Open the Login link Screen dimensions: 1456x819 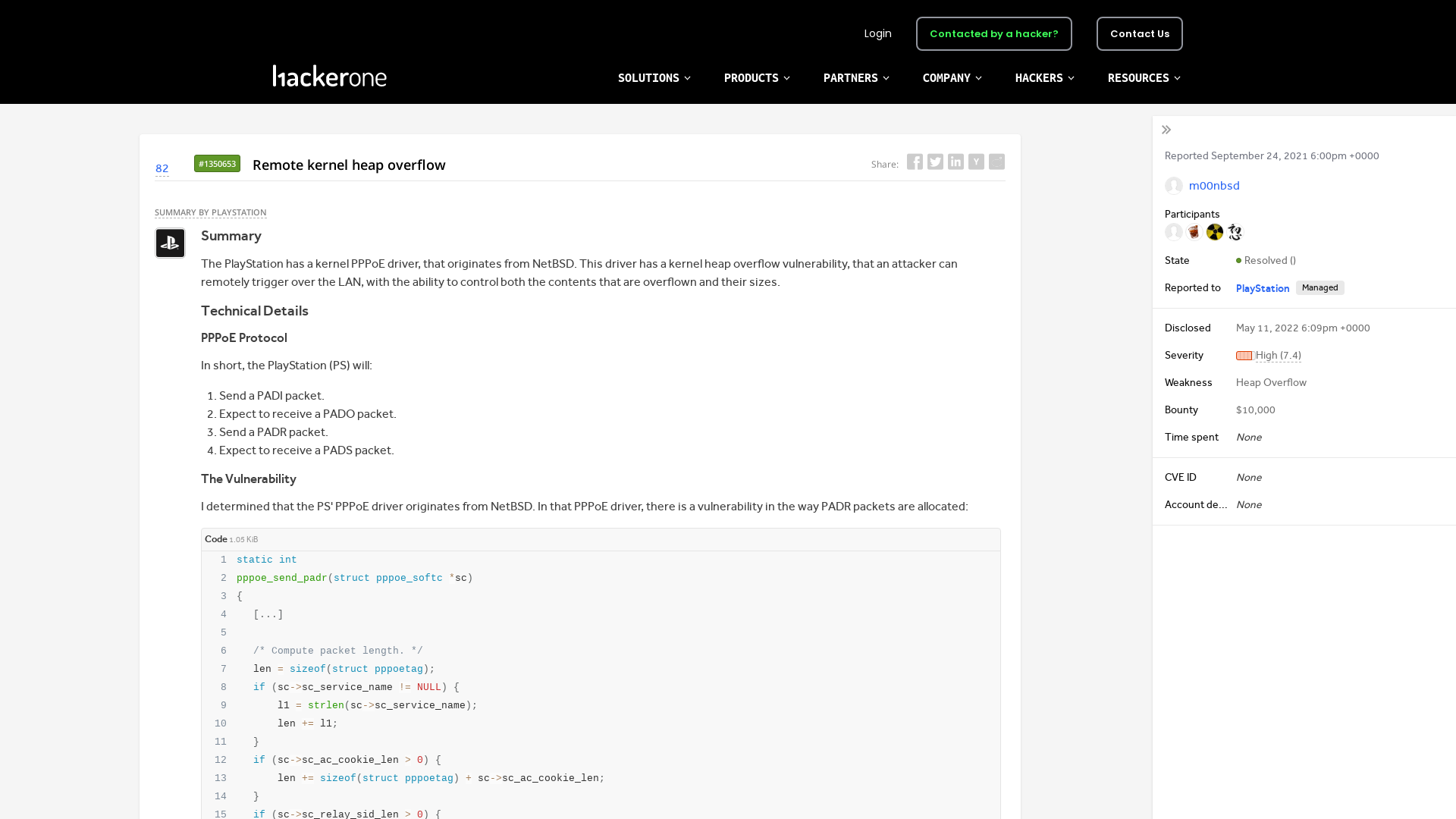click(x=877, y=33)
